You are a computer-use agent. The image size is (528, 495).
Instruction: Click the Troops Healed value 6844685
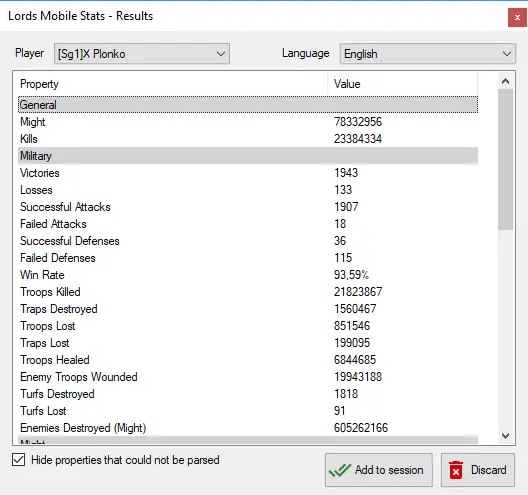pos(355,360)
